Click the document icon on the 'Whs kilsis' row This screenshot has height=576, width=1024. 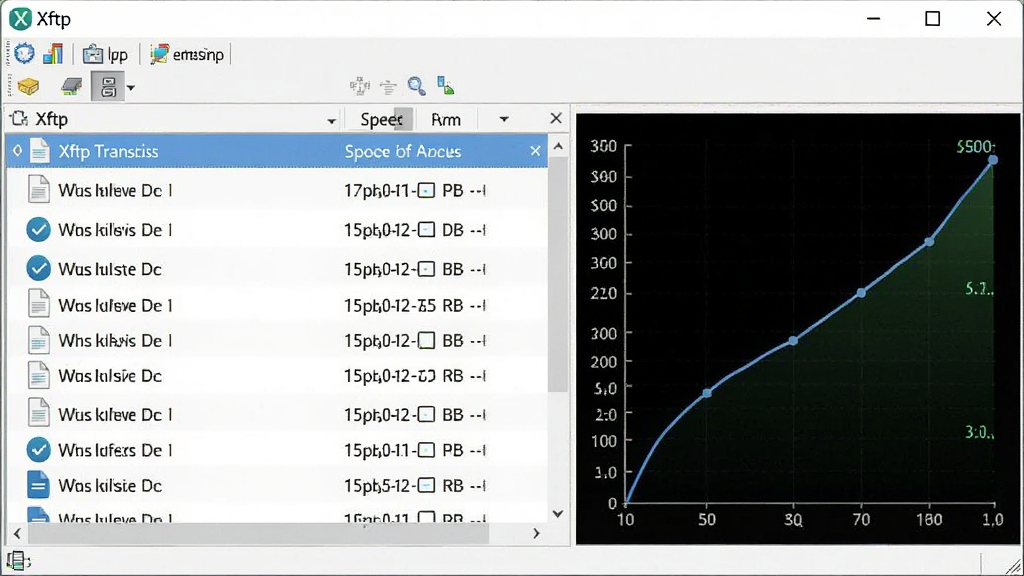click(x=39, y=341)
